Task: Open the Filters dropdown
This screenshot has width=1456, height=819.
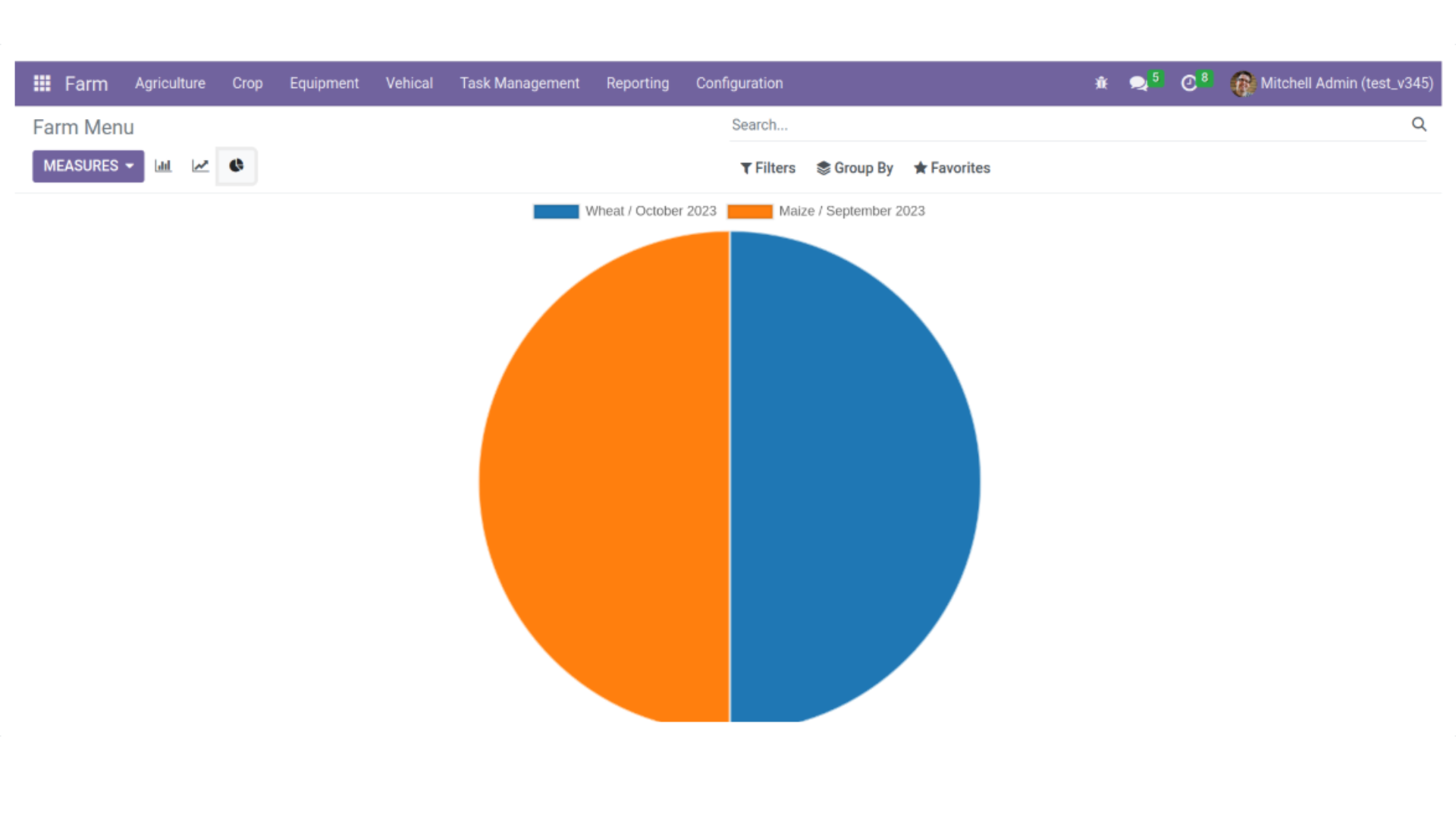Action: 767,168
